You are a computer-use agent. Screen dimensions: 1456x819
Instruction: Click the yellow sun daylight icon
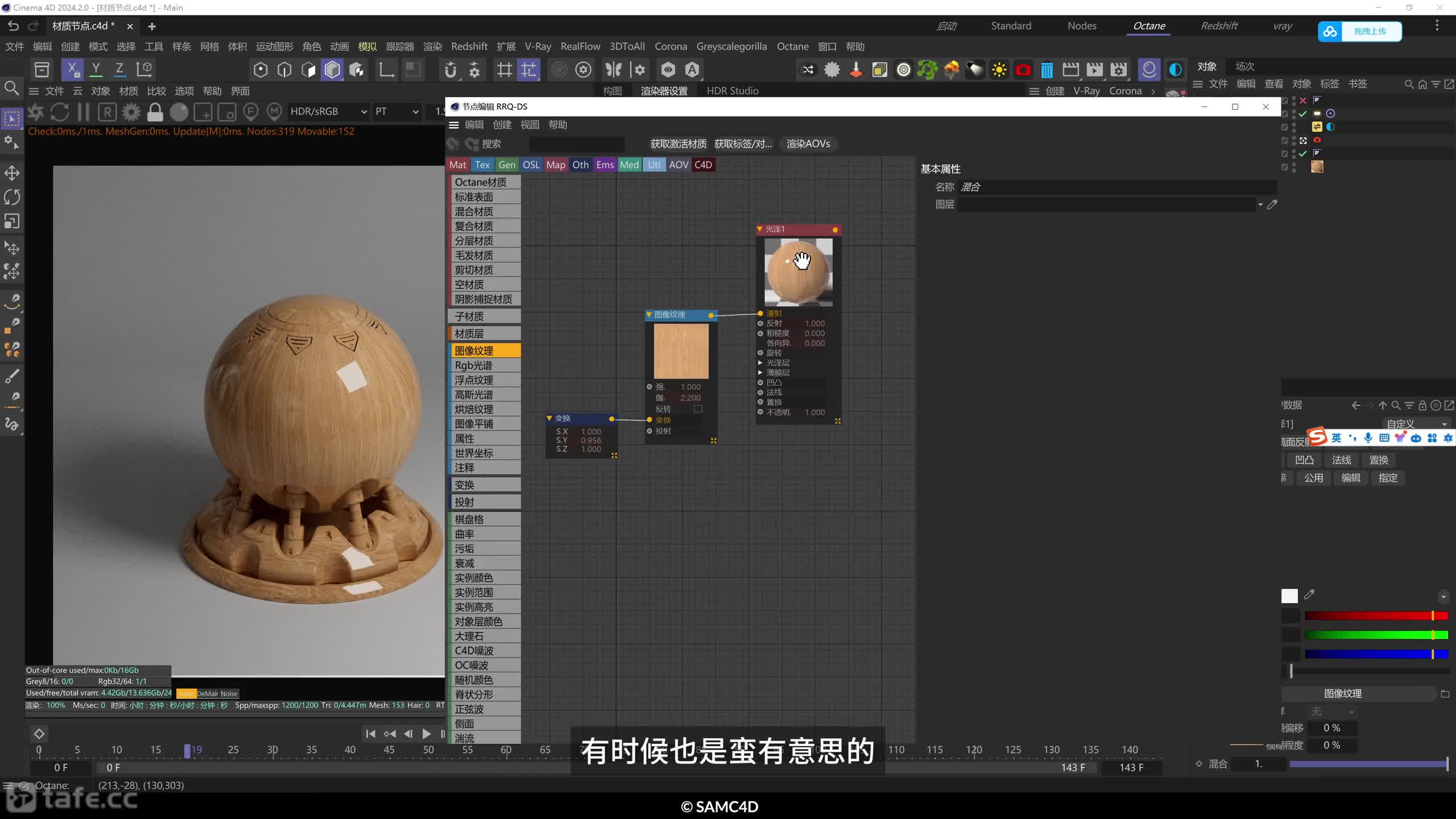999,70
